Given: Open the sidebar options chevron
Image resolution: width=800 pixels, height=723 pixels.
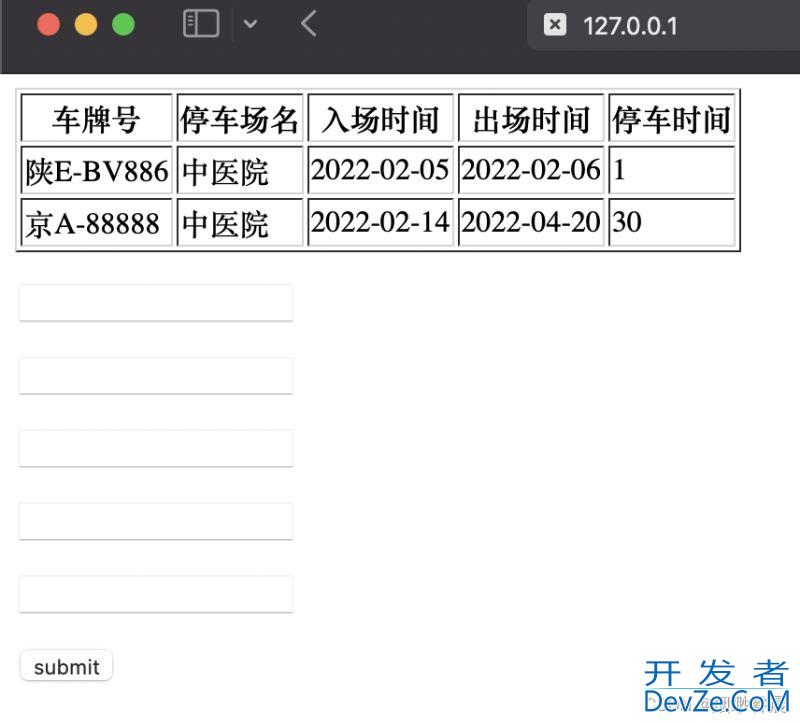Looking at the screenshot, I should (250, 24).
